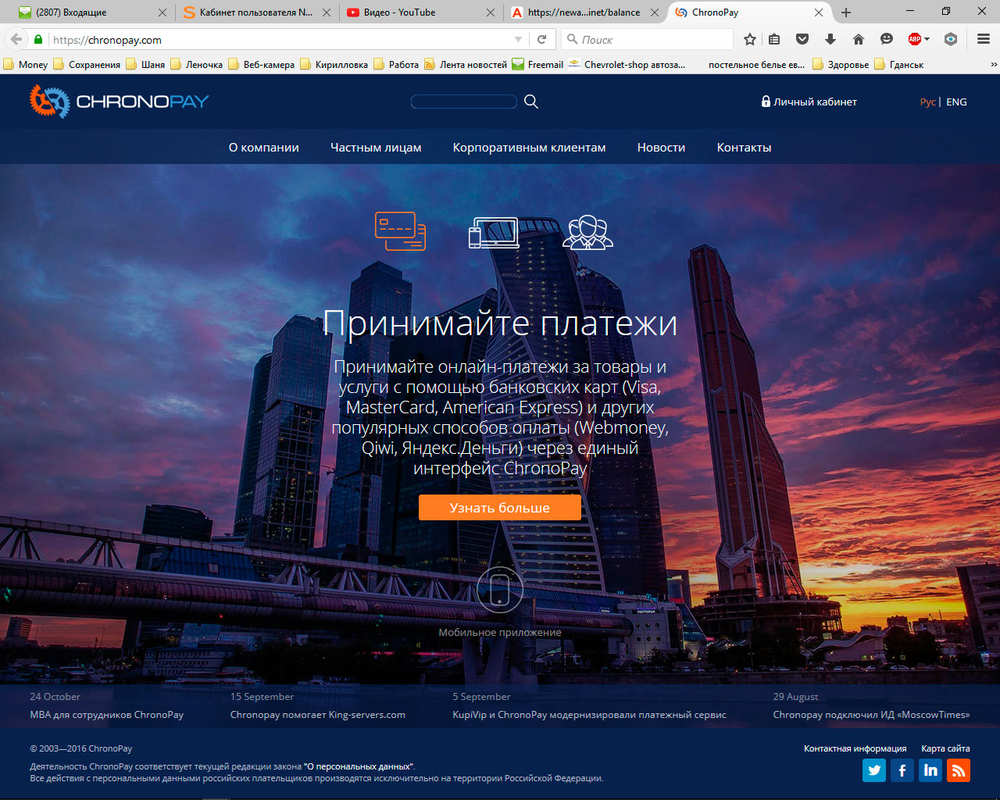Viewport: 1000px width, 800px height.
Task: Open the Здоровье bookmark folder
Action: click(841, 64)
